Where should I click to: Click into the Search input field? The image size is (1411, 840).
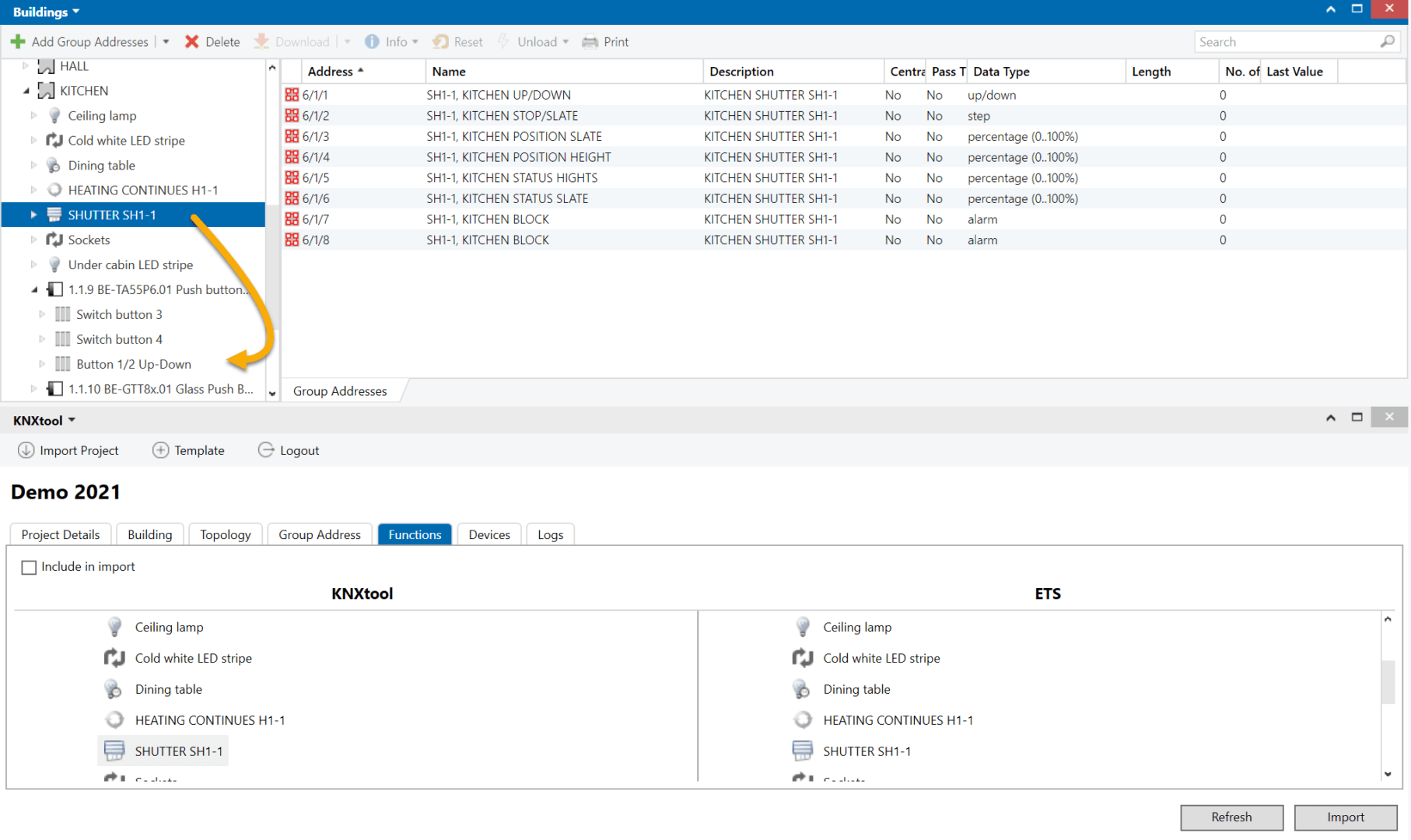1283,42
